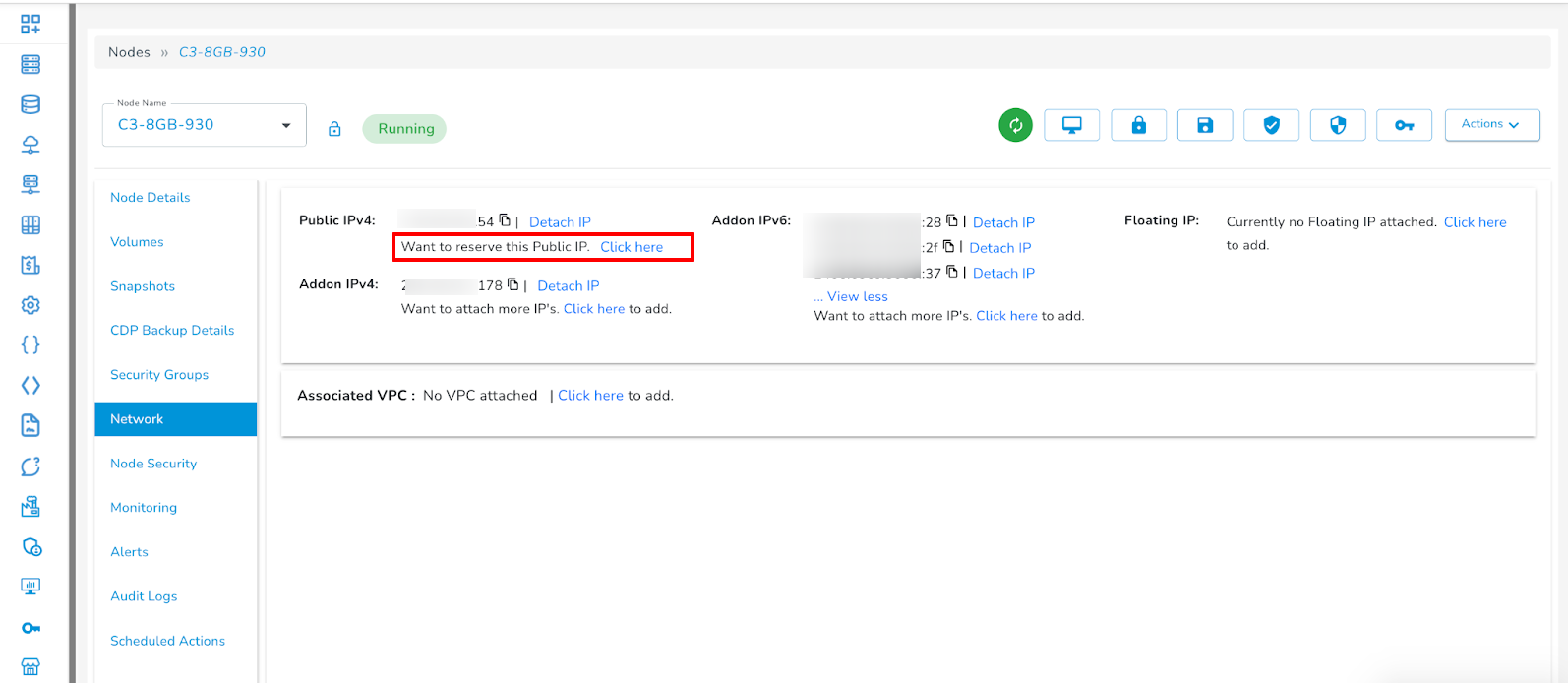The height and width of the screenshot is (683, 1568).
Task: Click the padlock lock-node toolbar button
Action: pyautogui.click(x=1138, y=125)
